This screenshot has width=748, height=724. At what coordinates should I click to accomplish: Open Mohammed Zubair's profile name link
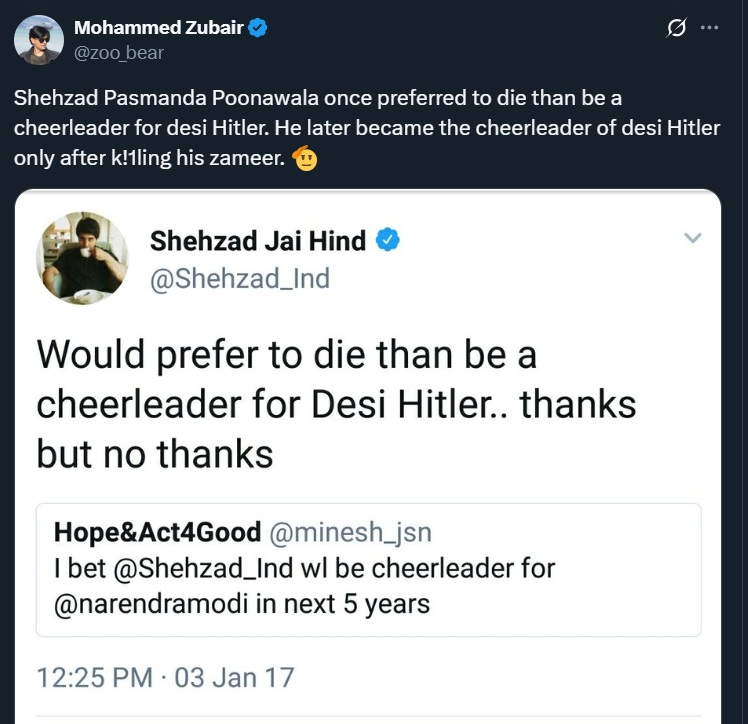point(158,28)
